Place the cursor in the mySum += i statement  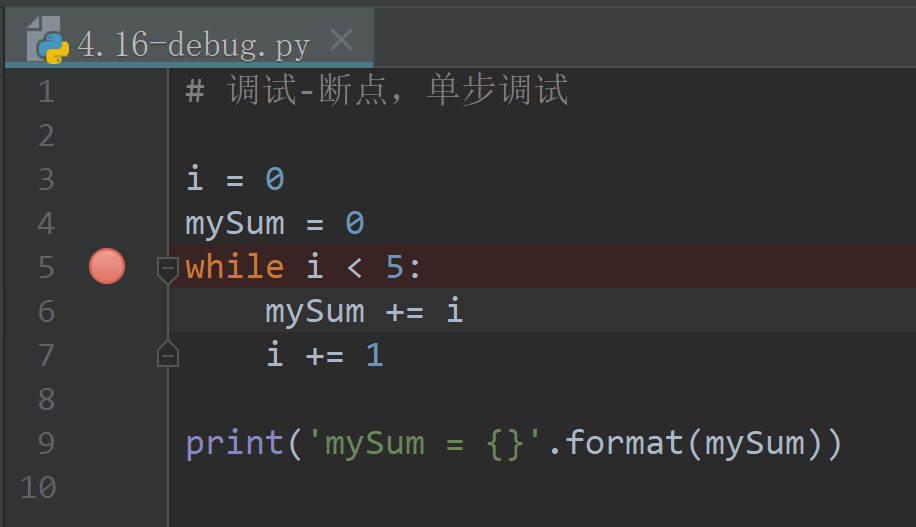click(x=364, y=311)
